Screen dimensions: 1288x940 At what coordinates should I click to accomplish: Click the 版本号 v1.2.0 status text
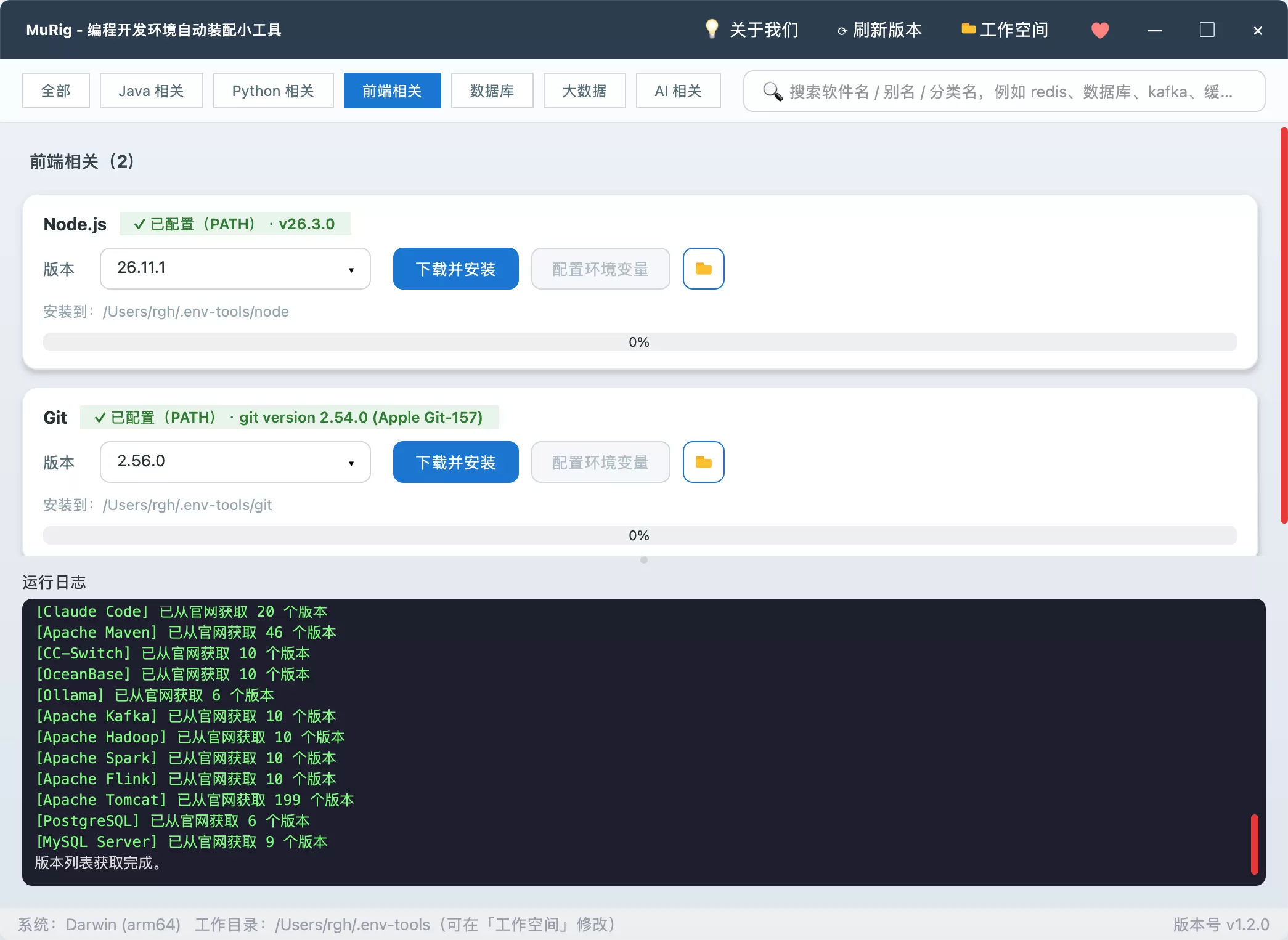(1221, 924)
